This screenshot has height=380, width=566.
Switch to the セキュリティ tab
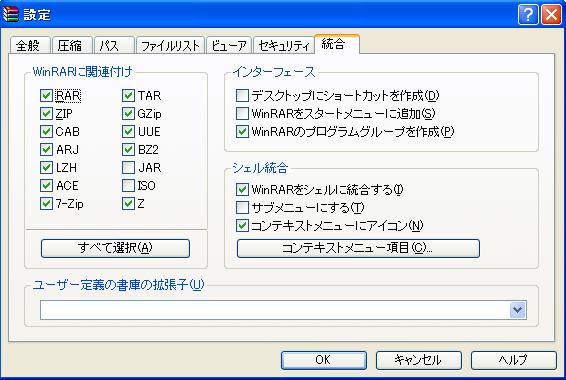point(284,45)
